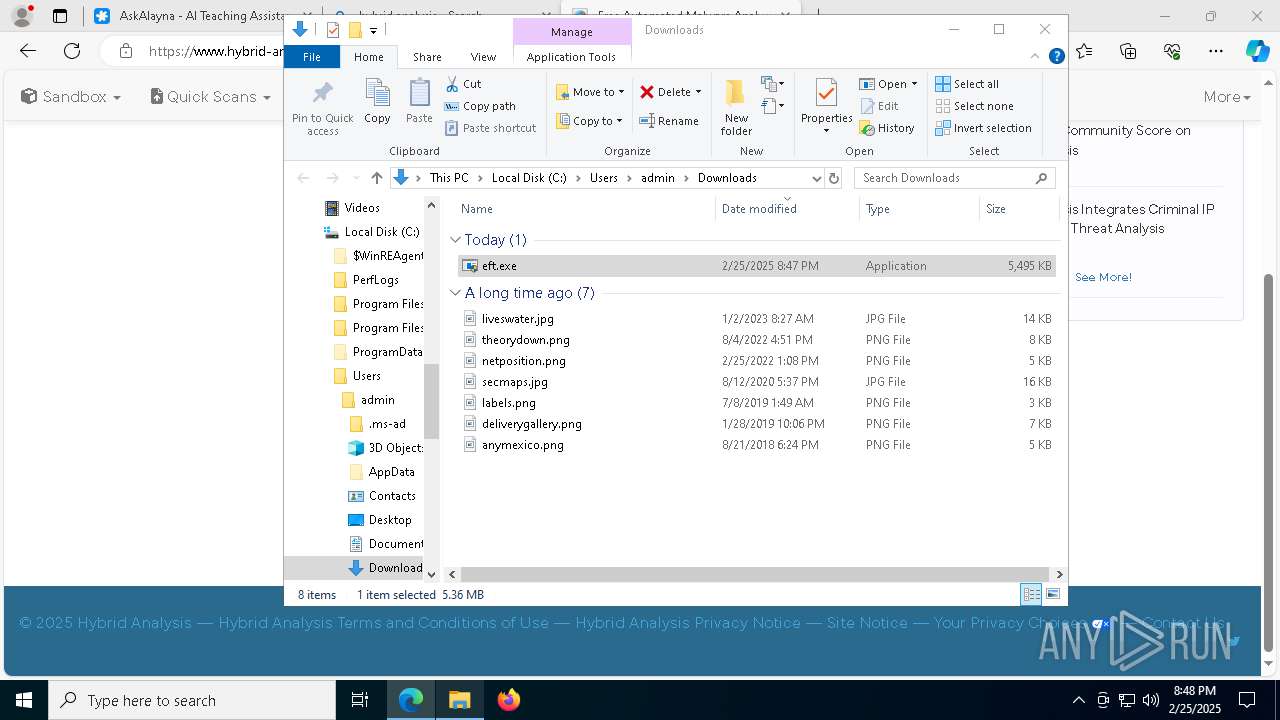This screenshot has width=1280, height=720.
Task: Click Windows taskbar search box
Action: (192, 700)
